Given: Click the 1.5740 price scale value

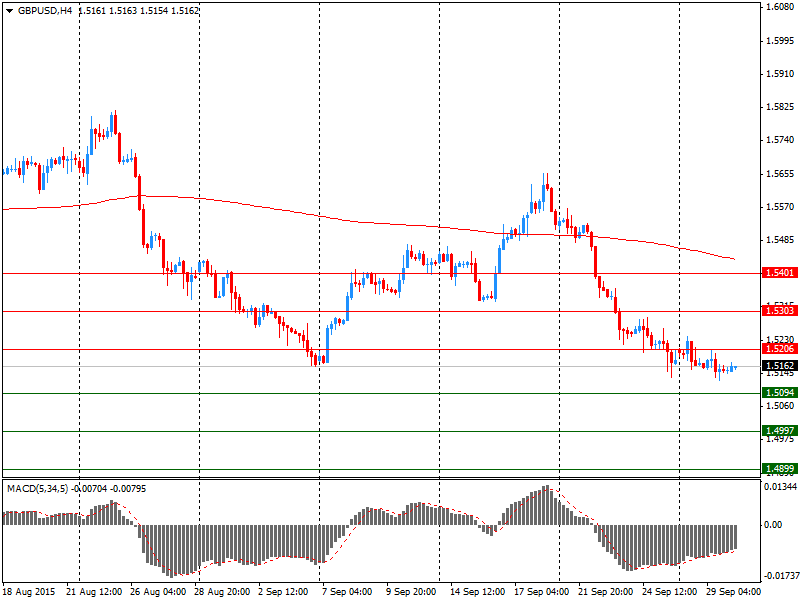Looking at the screenshot, I should click(781, 140).
